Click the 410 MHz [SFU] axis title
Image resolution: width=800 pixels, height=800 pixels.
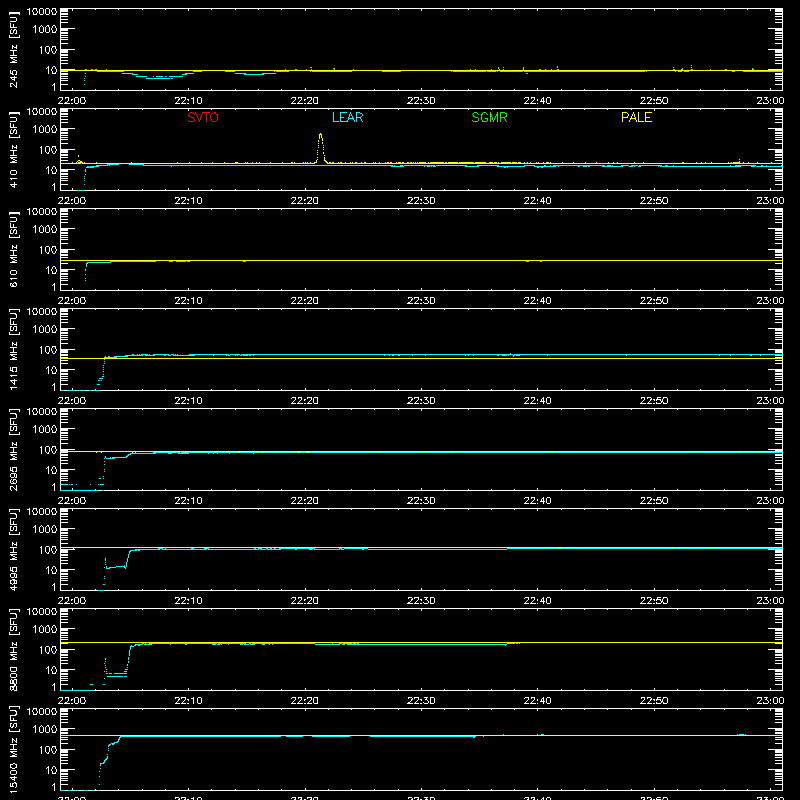coord(13,149)
